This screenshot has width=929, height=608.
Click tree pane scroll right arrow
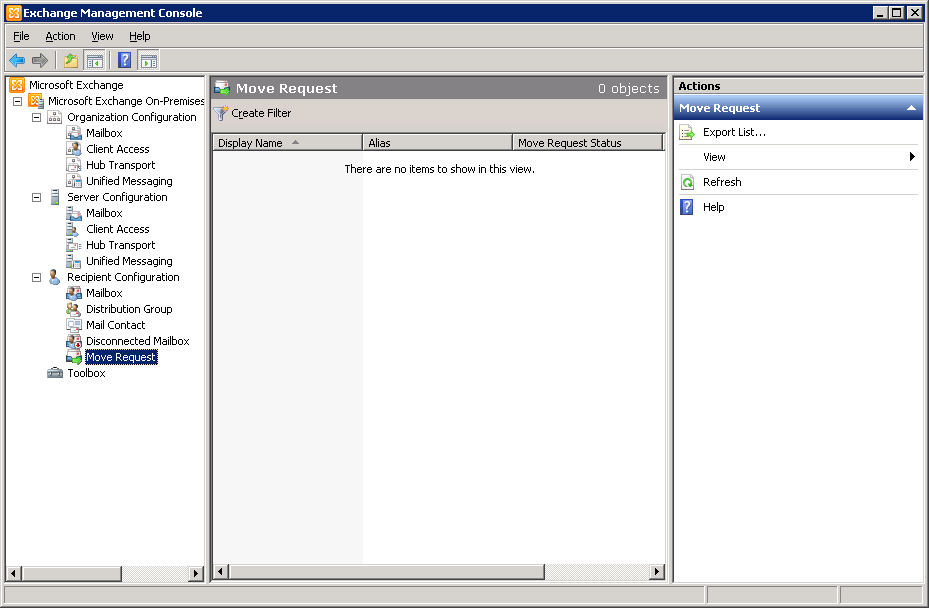(196, 573)
